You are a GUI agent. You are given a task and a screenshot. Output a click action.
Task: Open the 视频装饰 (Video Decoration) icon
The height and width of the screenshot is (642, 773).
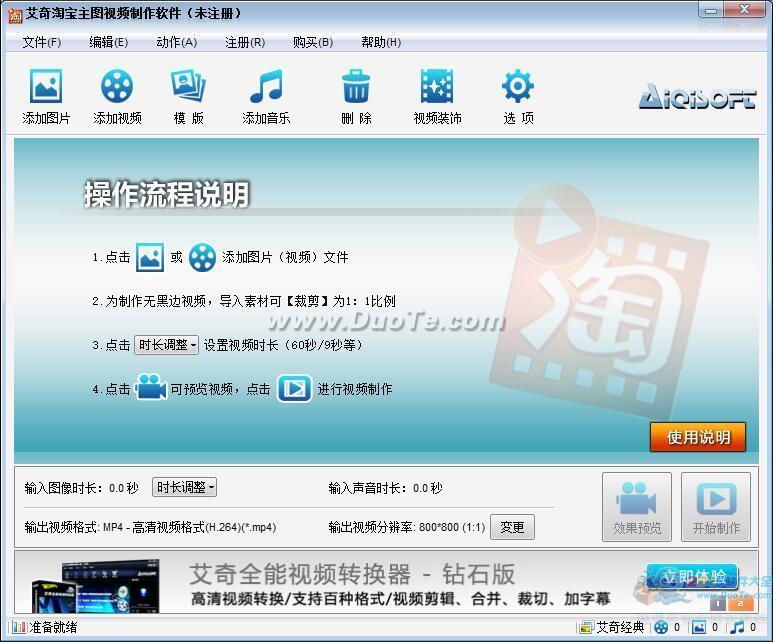[437, 86]
